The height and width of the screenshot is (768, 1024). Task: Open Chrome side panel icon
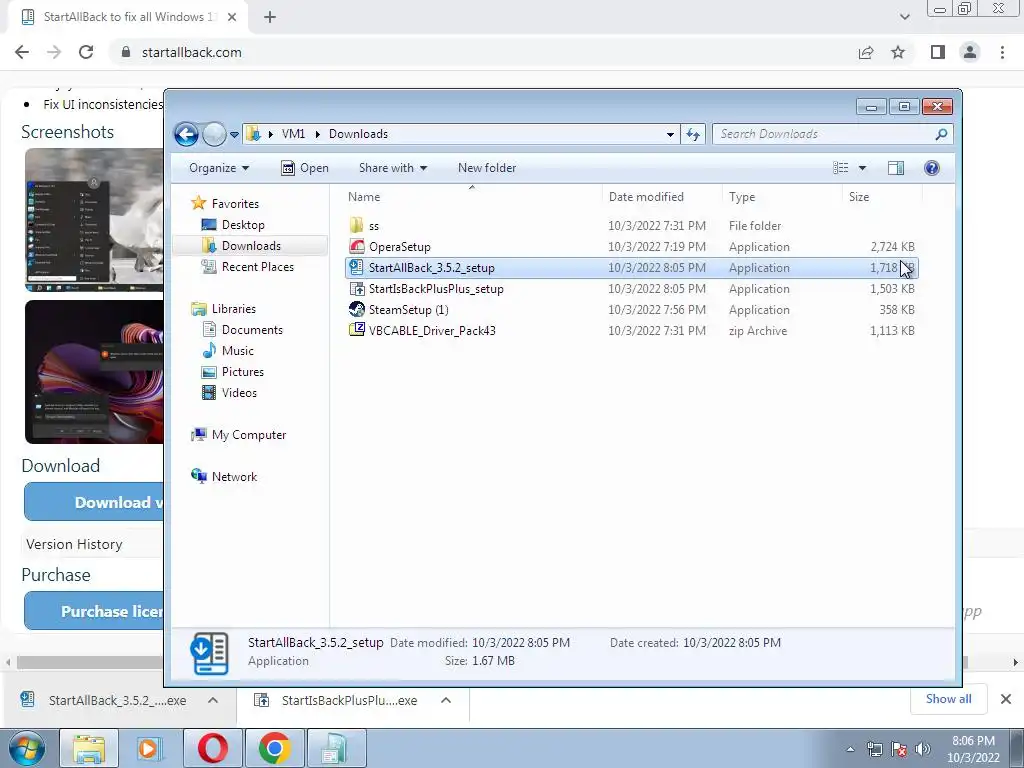938,52
